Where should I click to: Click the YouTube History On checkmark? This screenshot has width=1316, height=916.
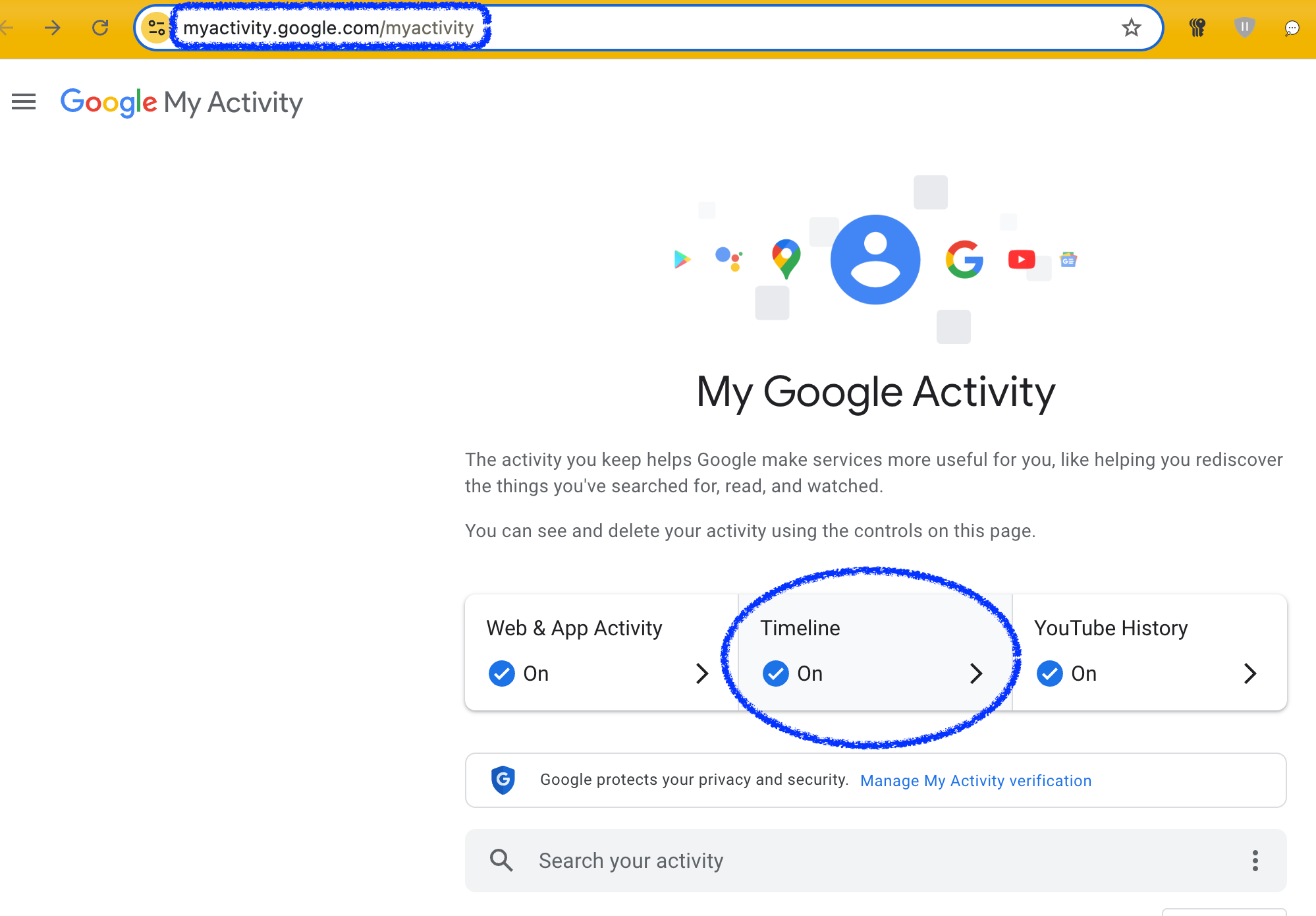pos(1049,673)
